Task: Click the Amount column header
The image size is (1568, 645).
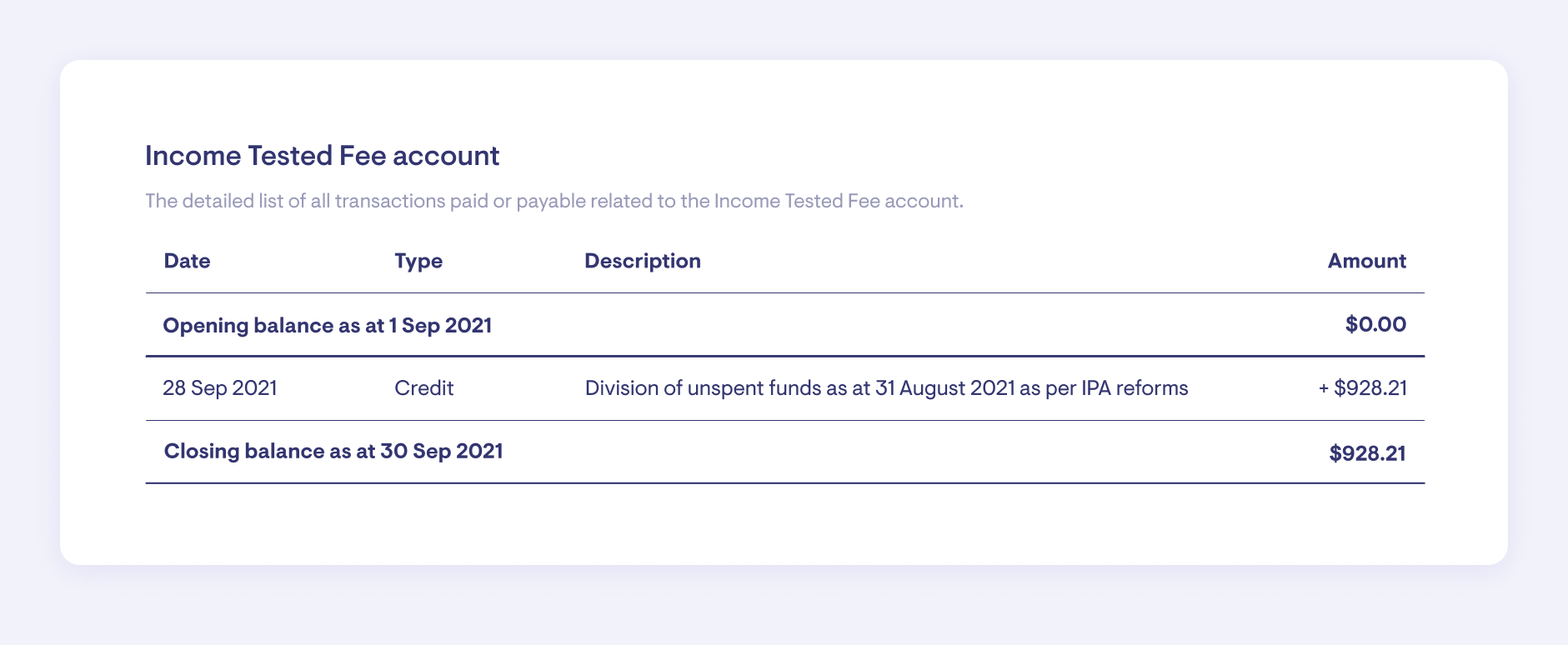Action: pyautogui.click(x=1365, y=261)
